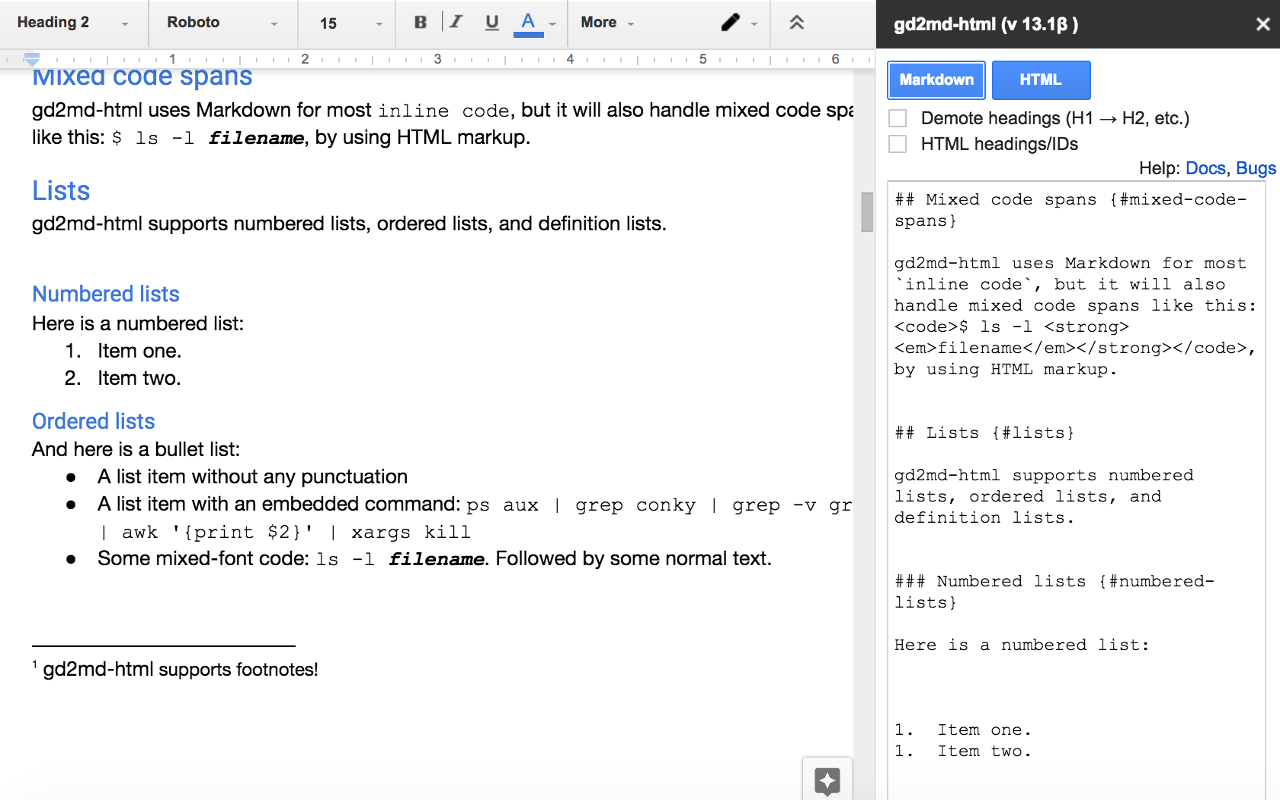1280x800 pixels.
Task: Check the HTML headings/IDs option
Action: pyautogui.click(x=897, y=143)
